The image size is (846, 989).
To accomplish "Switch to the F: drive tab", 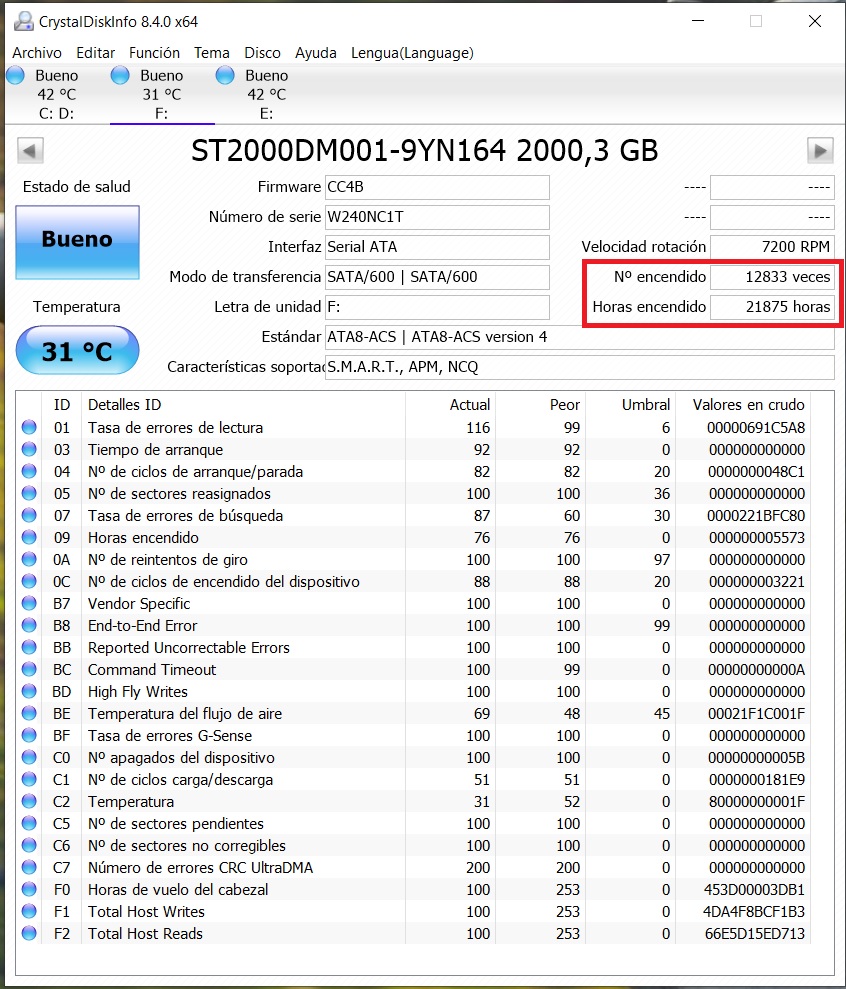I will click(x=162, y=94).
